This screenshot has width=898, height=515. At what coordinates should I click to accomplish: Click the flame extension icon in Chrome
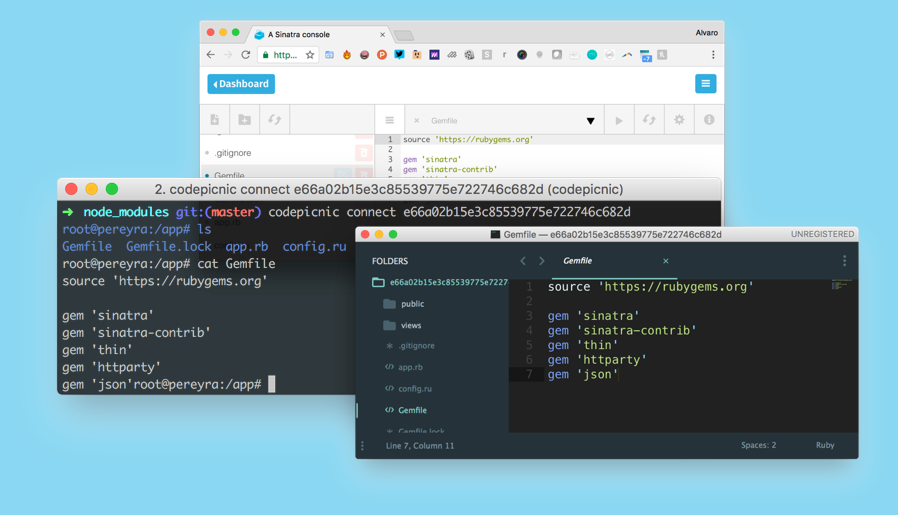point(346,55)
